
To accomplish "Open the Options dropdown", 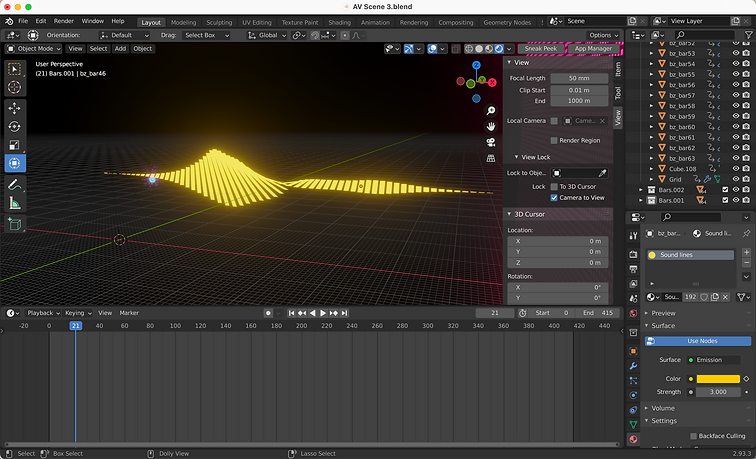I will (x=604, y=35).
